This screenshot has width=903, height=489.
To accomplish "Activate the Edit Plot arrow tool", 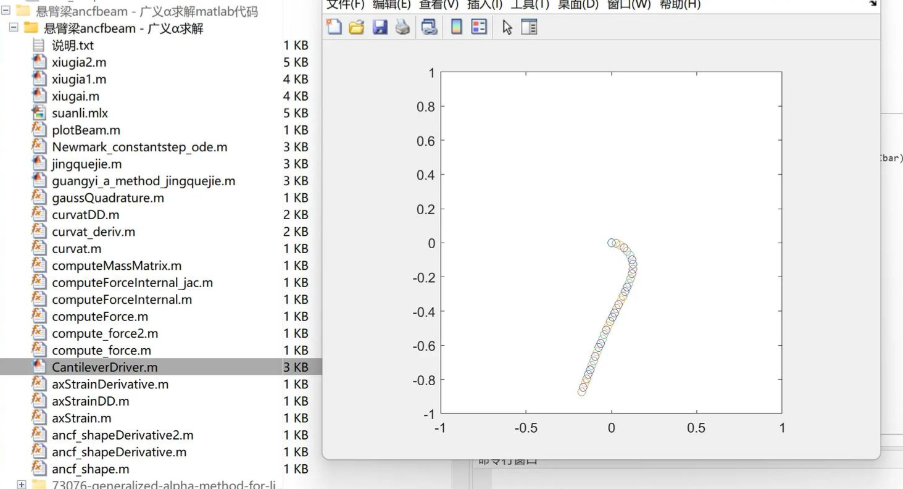I will click(x=507, y=27).
